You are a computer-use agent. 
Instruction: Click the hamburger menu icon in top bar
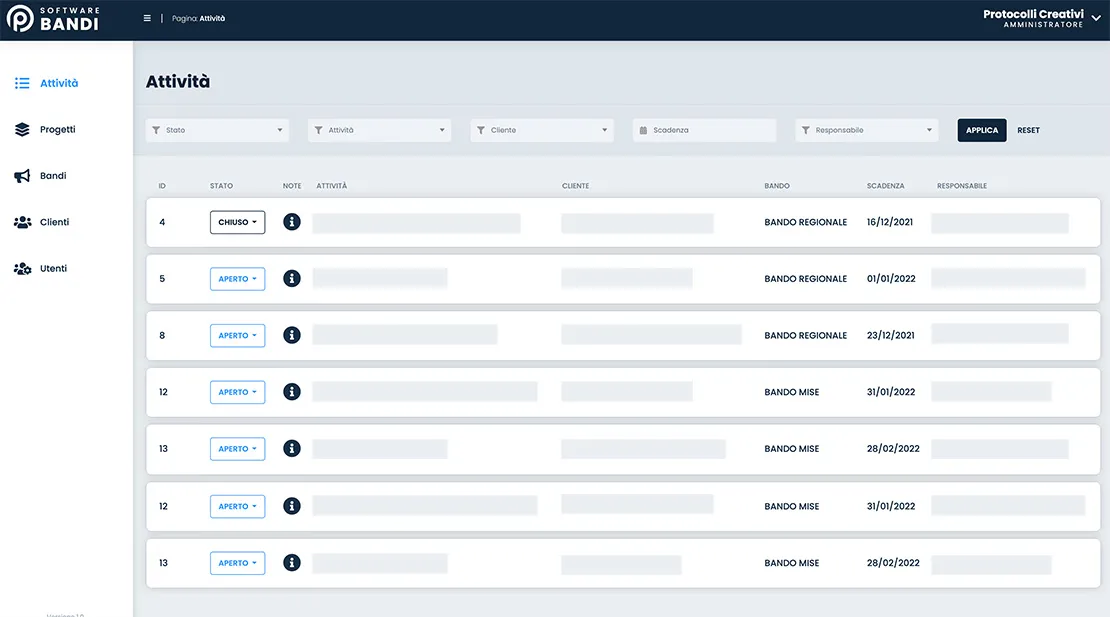point(146,17)
